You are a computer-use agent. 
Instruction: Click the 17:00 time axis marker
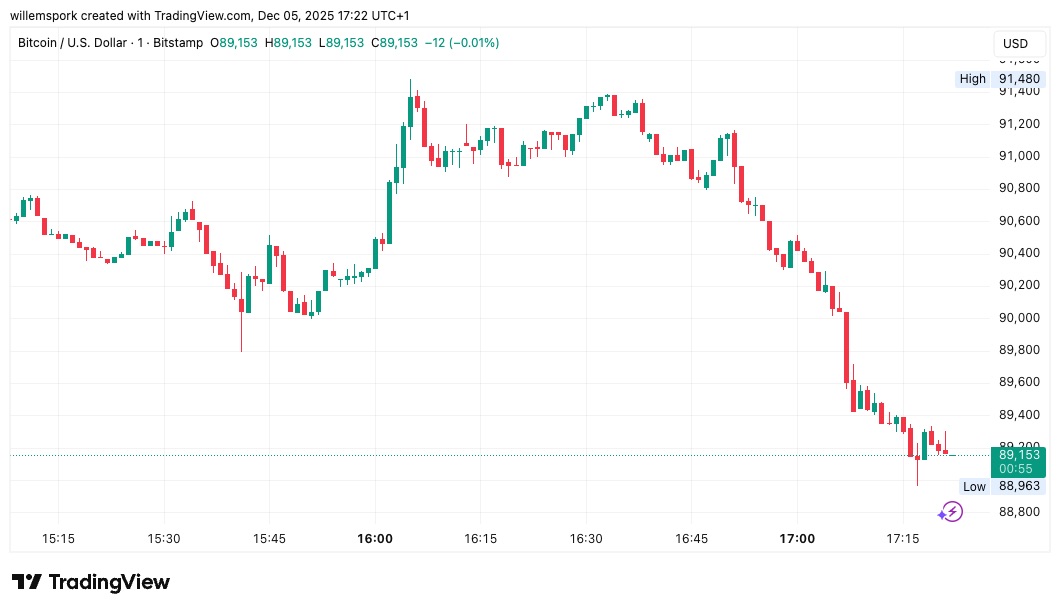(x=797, y=538)
